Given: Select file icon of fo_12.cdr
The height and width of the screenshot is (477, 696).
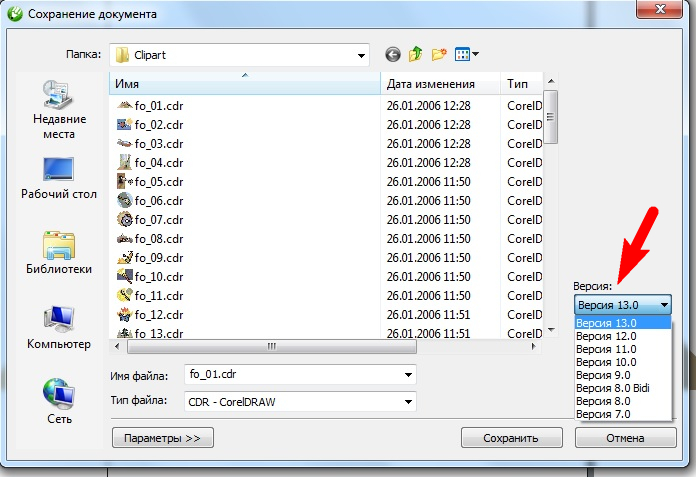Looking at the screenshot, I should 125,315.
